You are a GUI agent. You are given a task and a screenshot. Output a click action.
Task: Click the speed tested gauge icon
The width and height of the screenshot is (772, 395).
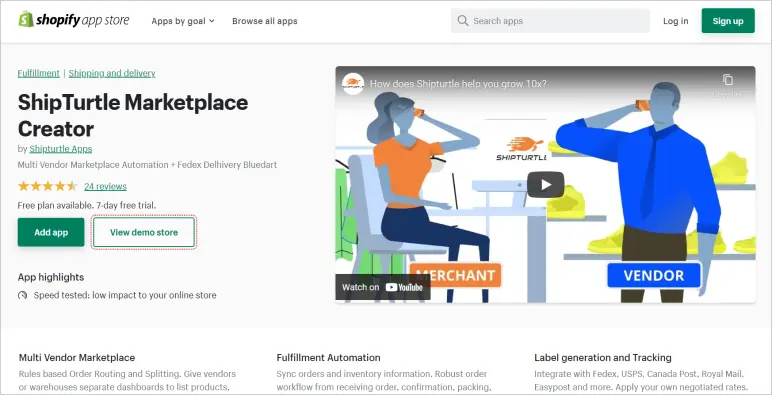click(22, 296)
